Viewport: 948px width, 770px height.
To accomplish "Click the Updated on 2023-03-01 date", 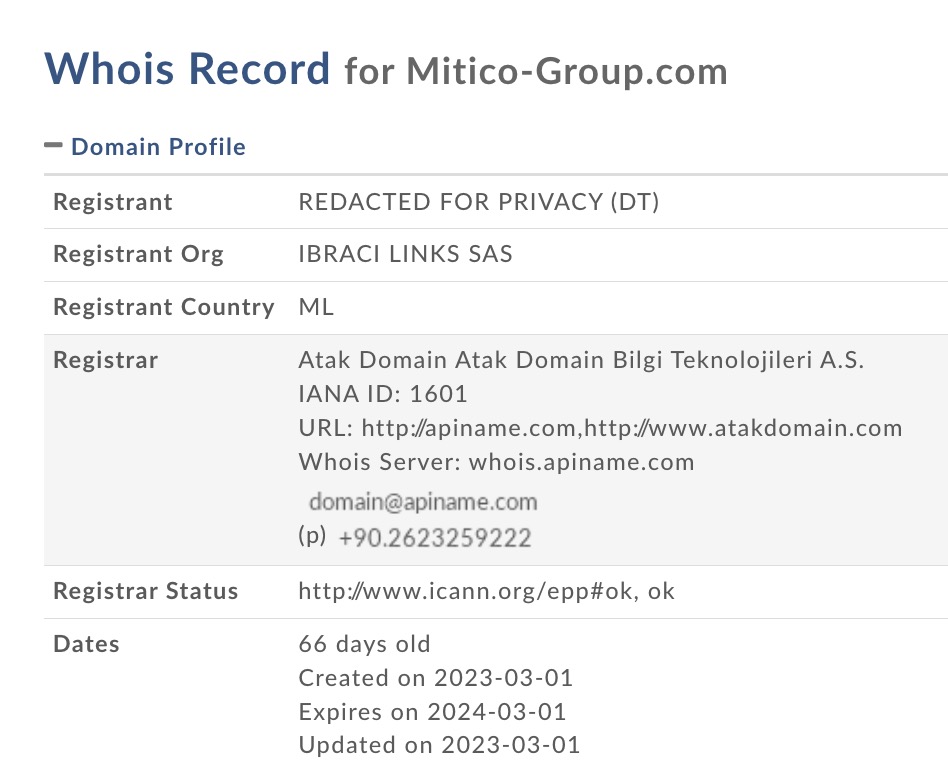I will (439, 745).
